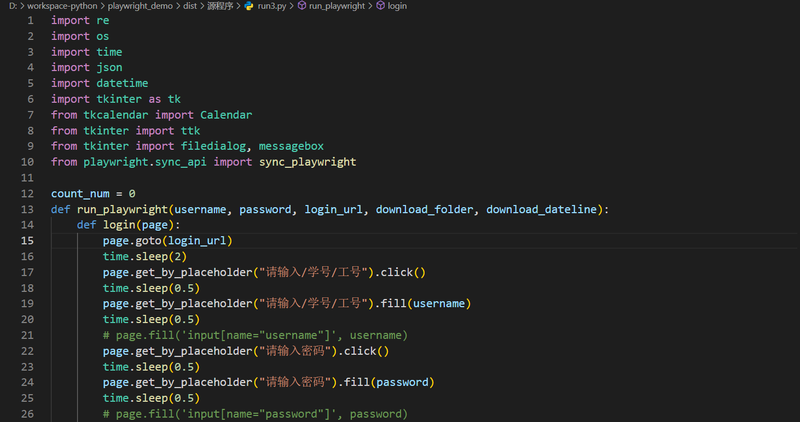Click 'count_num' variable on line 12

(x=80, y=194)
